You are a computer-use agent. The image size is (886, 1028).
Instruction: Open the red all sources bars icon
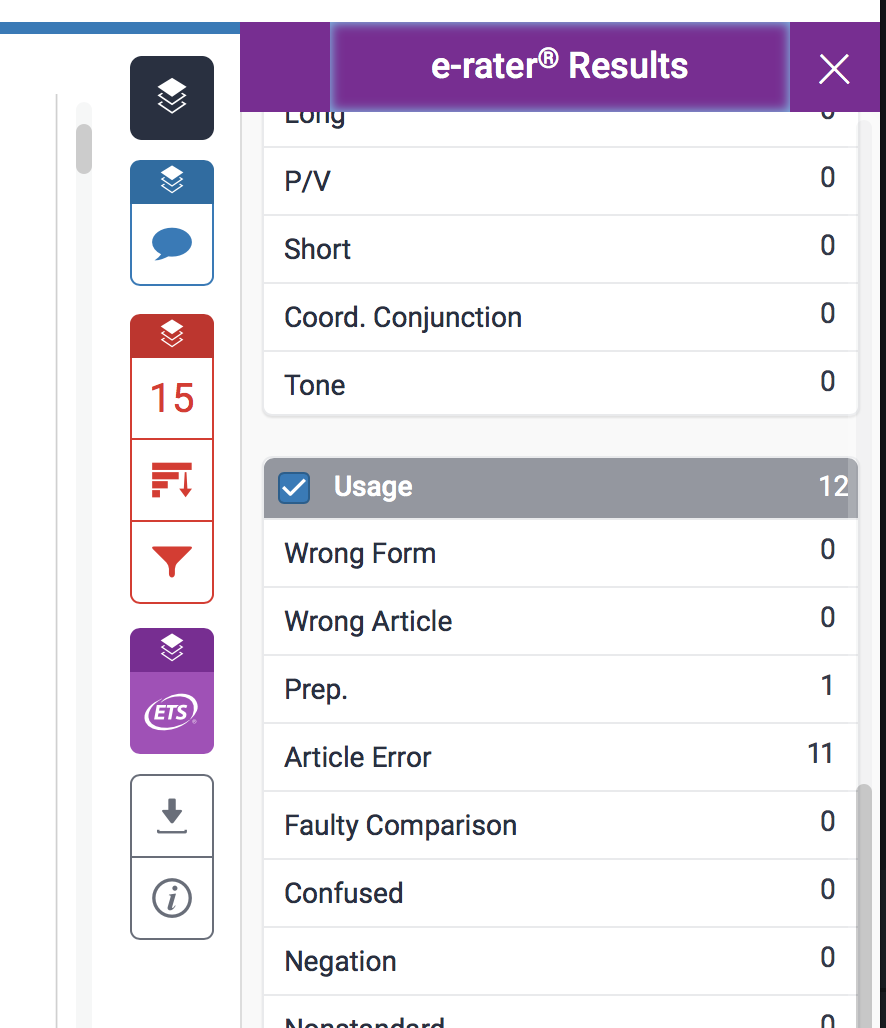click(172, 480)
